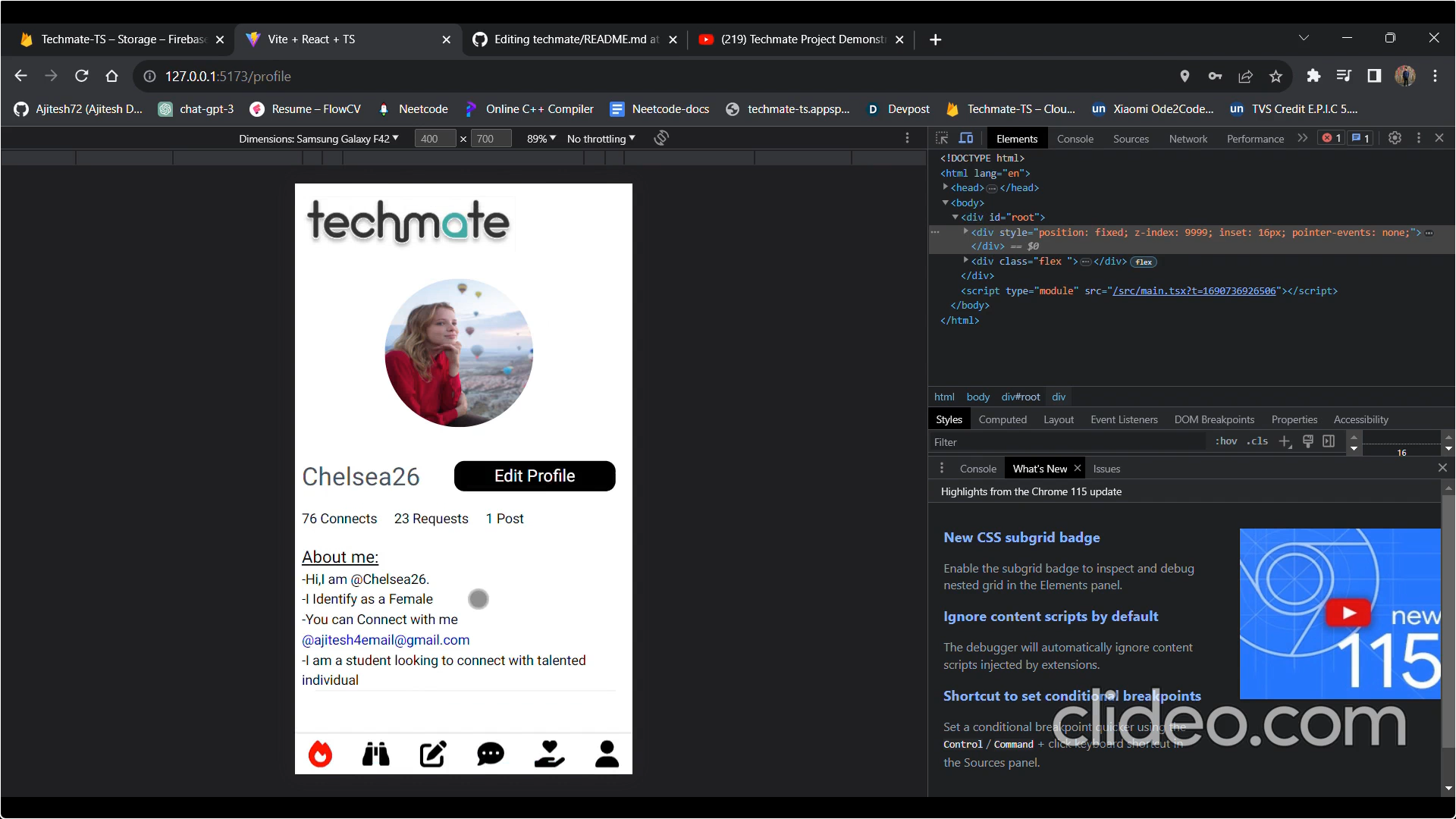Viewport: 1456px width, 819px height.
Task: Open the Samsung Galaxy F42 dimensions dropdown
Action: (x=318, y=139)
